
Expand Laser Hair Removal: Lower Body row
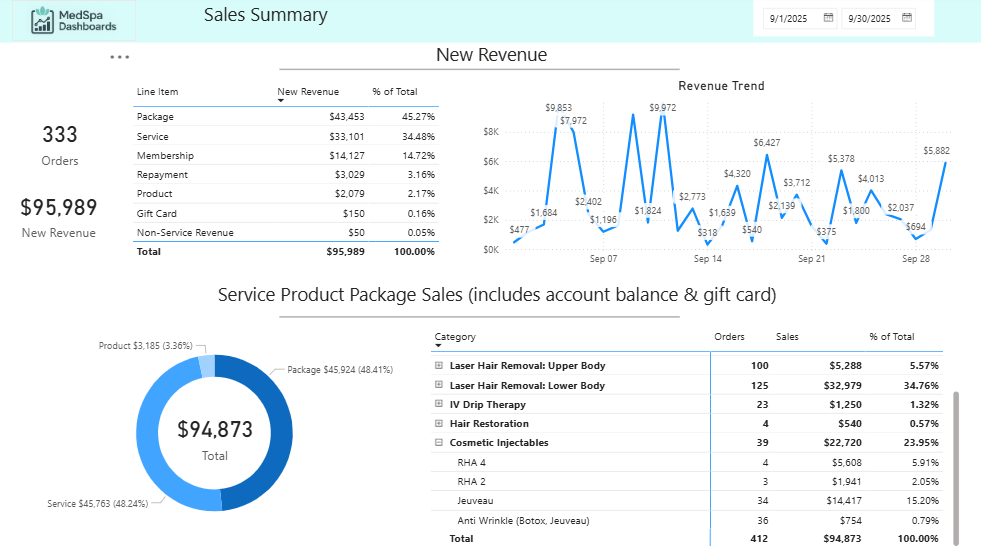pyautogui.click(x=439, y=385)
